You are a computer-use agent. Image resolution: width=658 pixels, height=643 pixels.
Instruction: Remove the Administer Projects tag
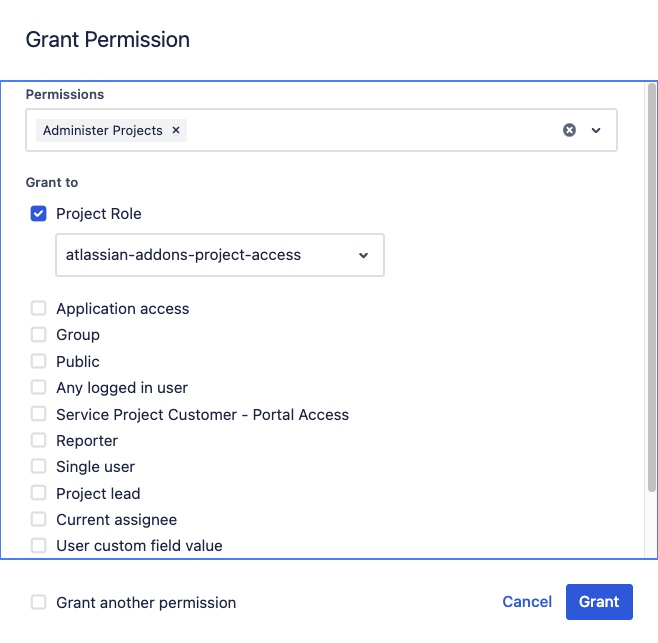tap(176, 130)
